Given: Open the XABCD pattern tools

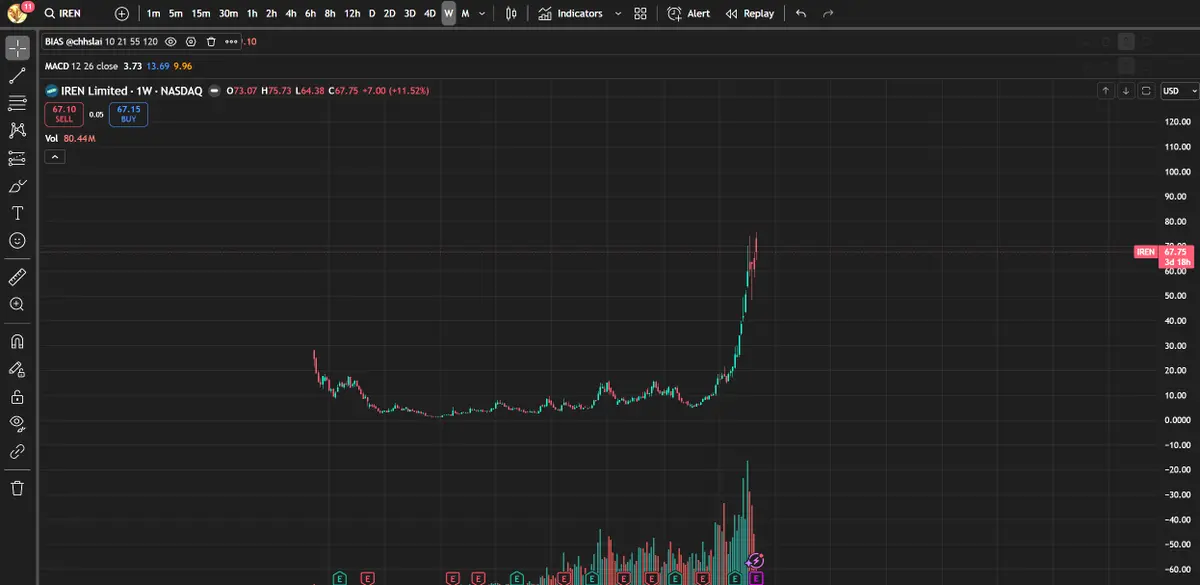Looking at the screenshot, I should (x=17, y=130).
